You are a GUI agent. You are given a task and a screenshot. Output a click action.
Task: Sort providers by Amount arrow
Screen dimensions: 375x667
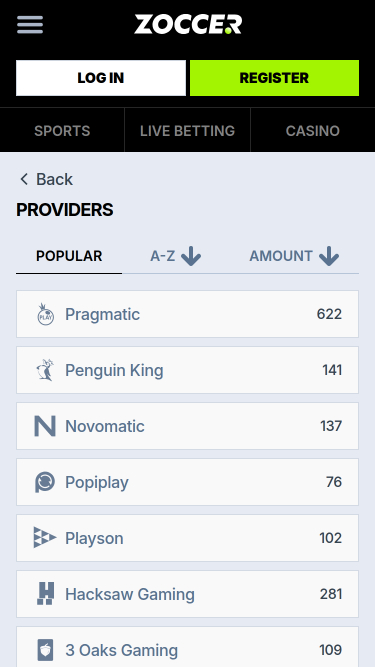click(329, 256)
